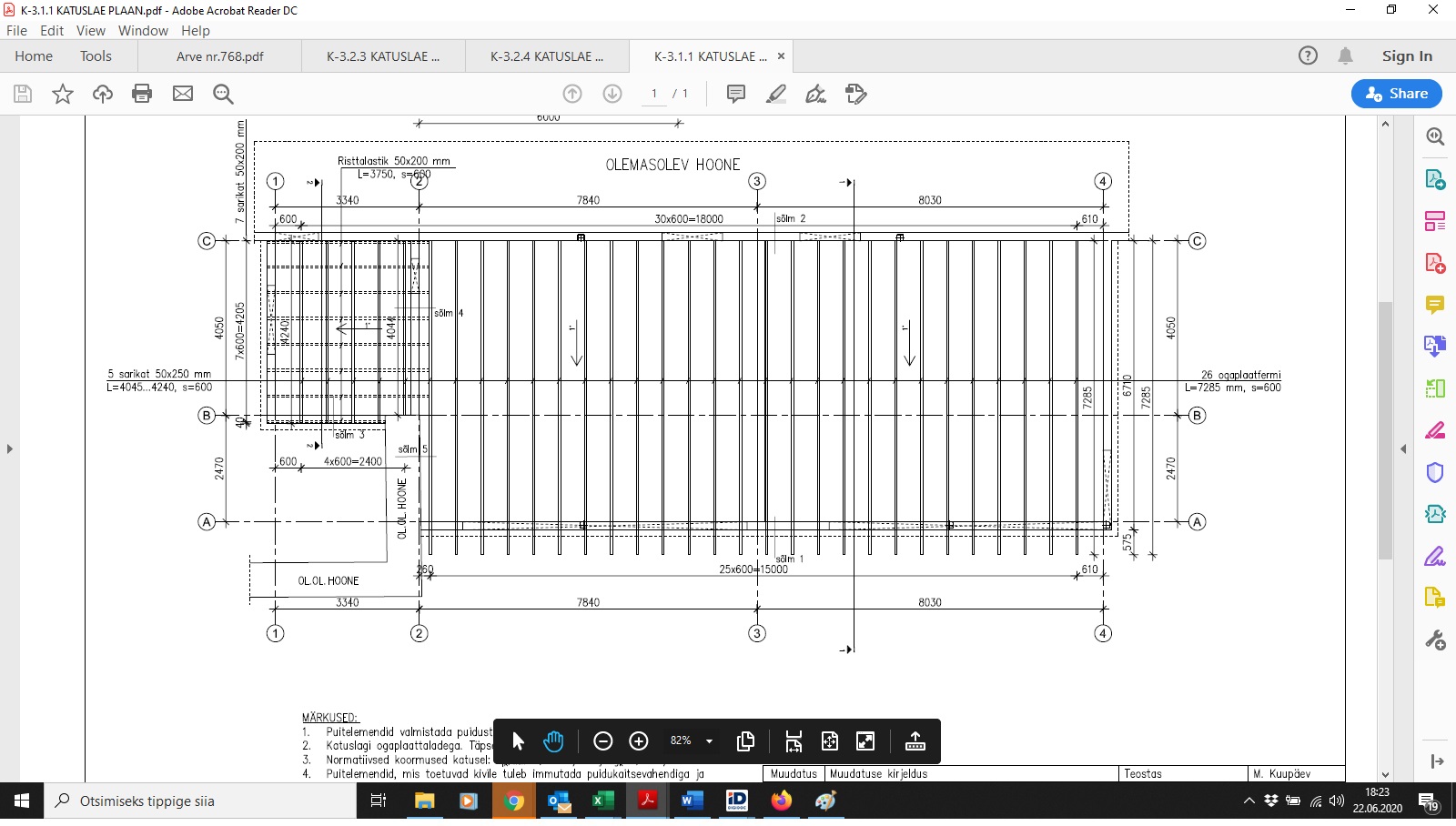Click the blue Share button
Image resolution: width=1456 pixels, height=826 pixels.
[1397, 94]
